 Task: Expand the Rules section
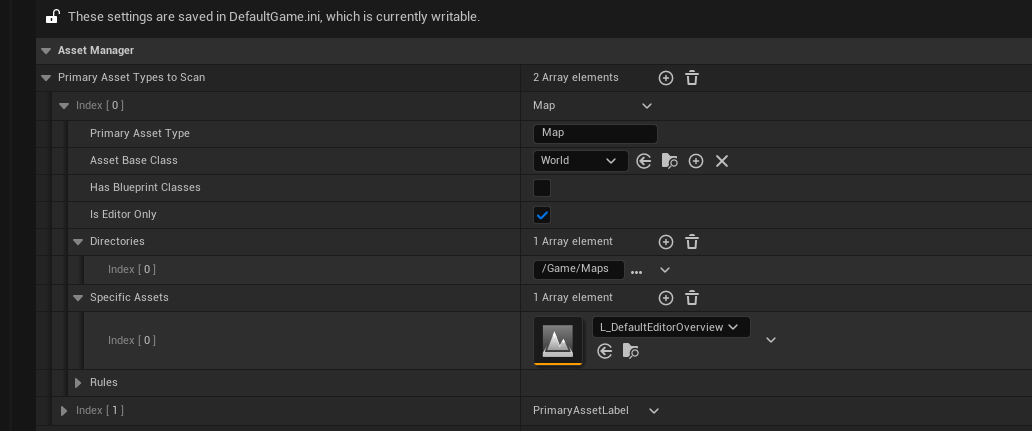[x=78, y=383]
